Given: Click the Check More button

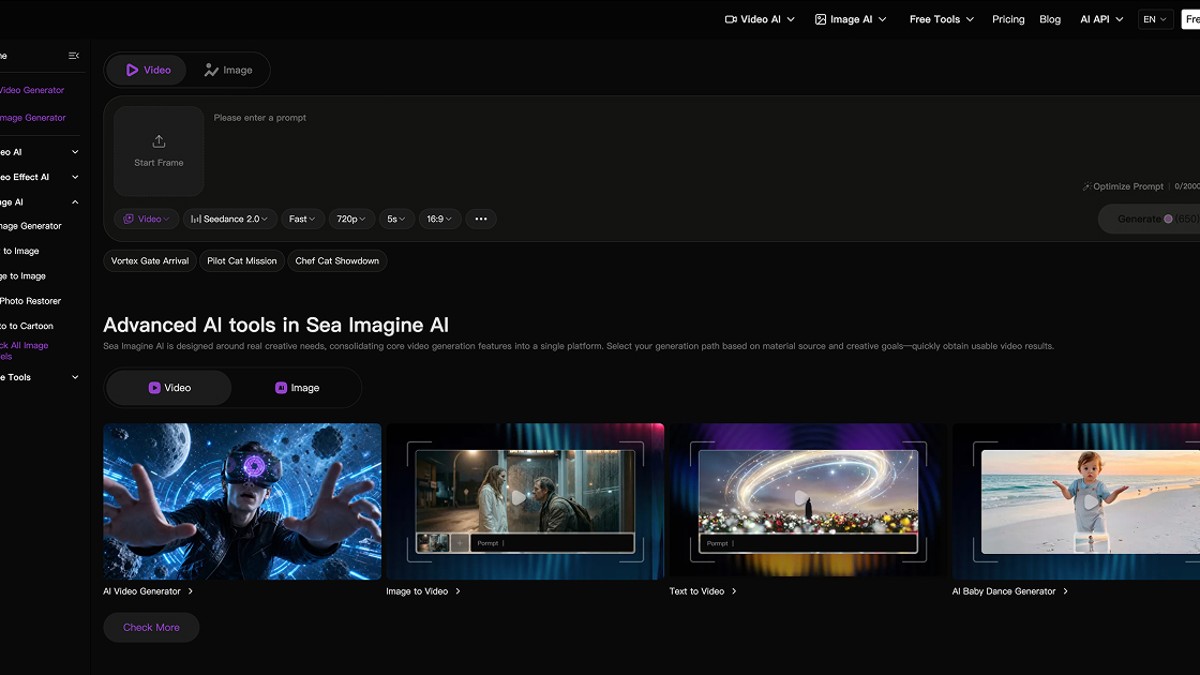Looking at the screenshot, I should point(151,628).
